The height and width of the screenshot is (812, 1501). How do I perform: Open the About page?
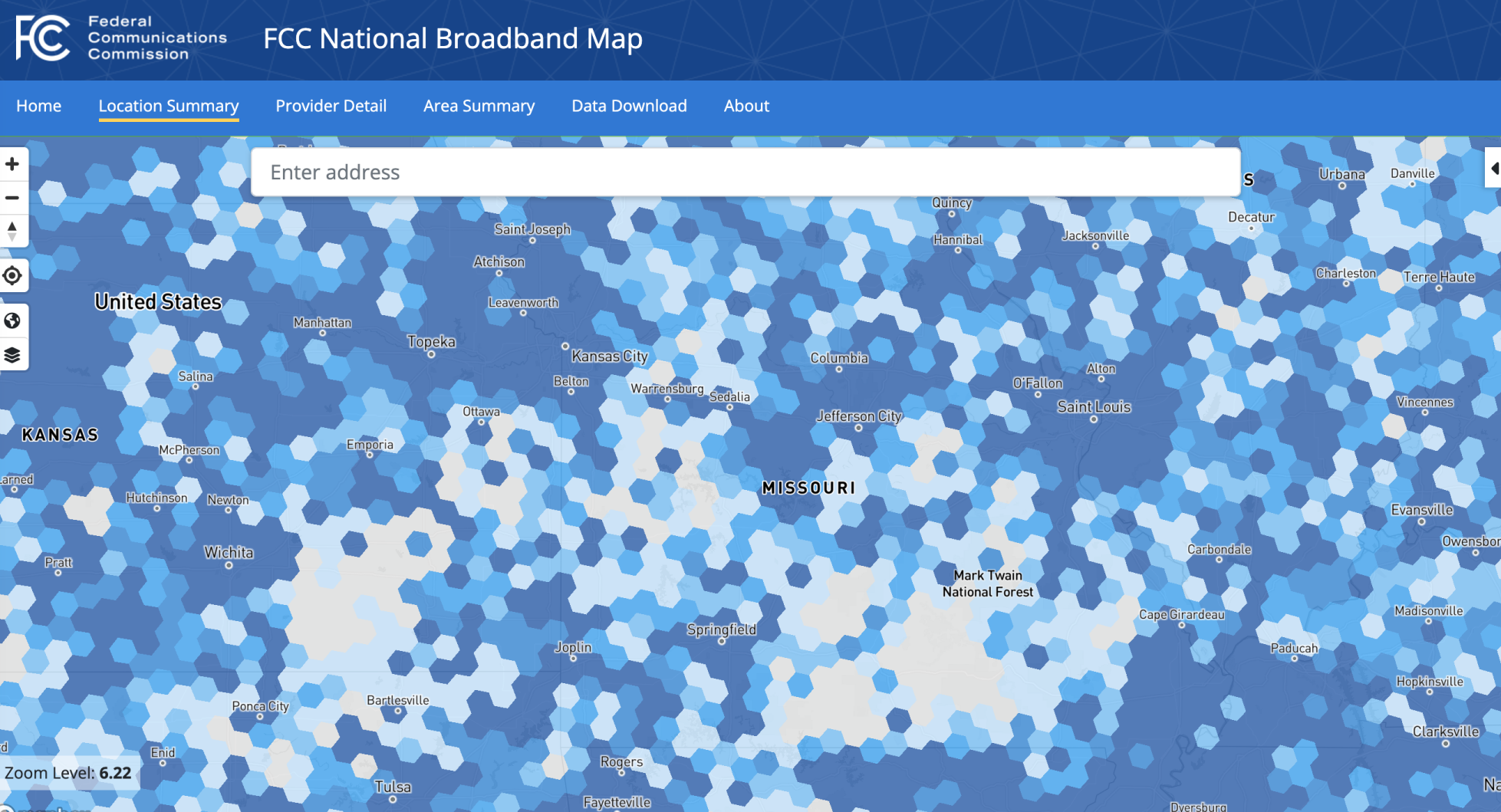pos(746,106)
